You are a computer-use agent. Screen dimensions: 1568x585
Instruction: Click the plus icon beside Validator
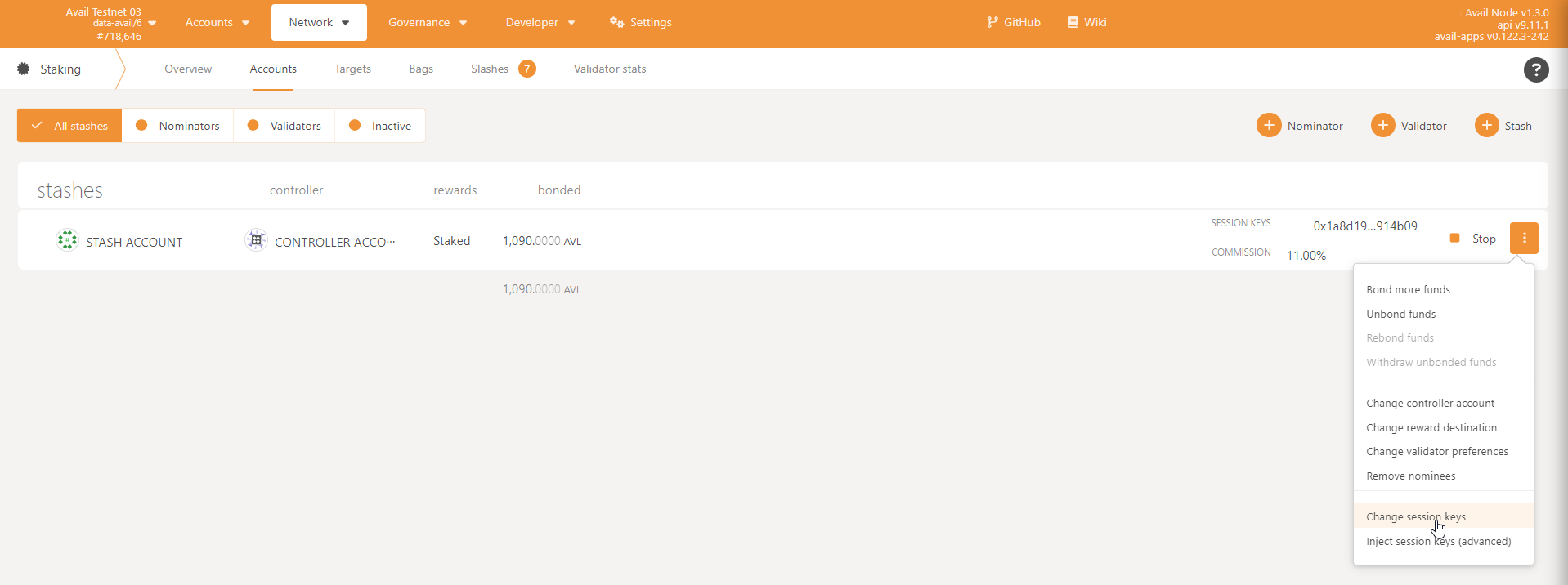point(1382,126)
